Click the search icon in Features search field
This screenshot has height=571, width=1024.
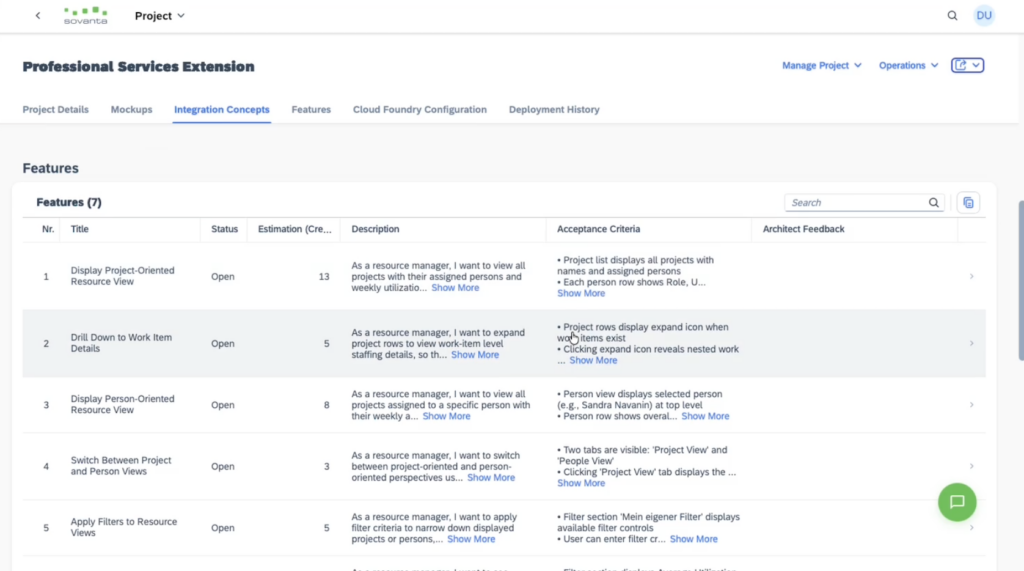tap(934, 203)
